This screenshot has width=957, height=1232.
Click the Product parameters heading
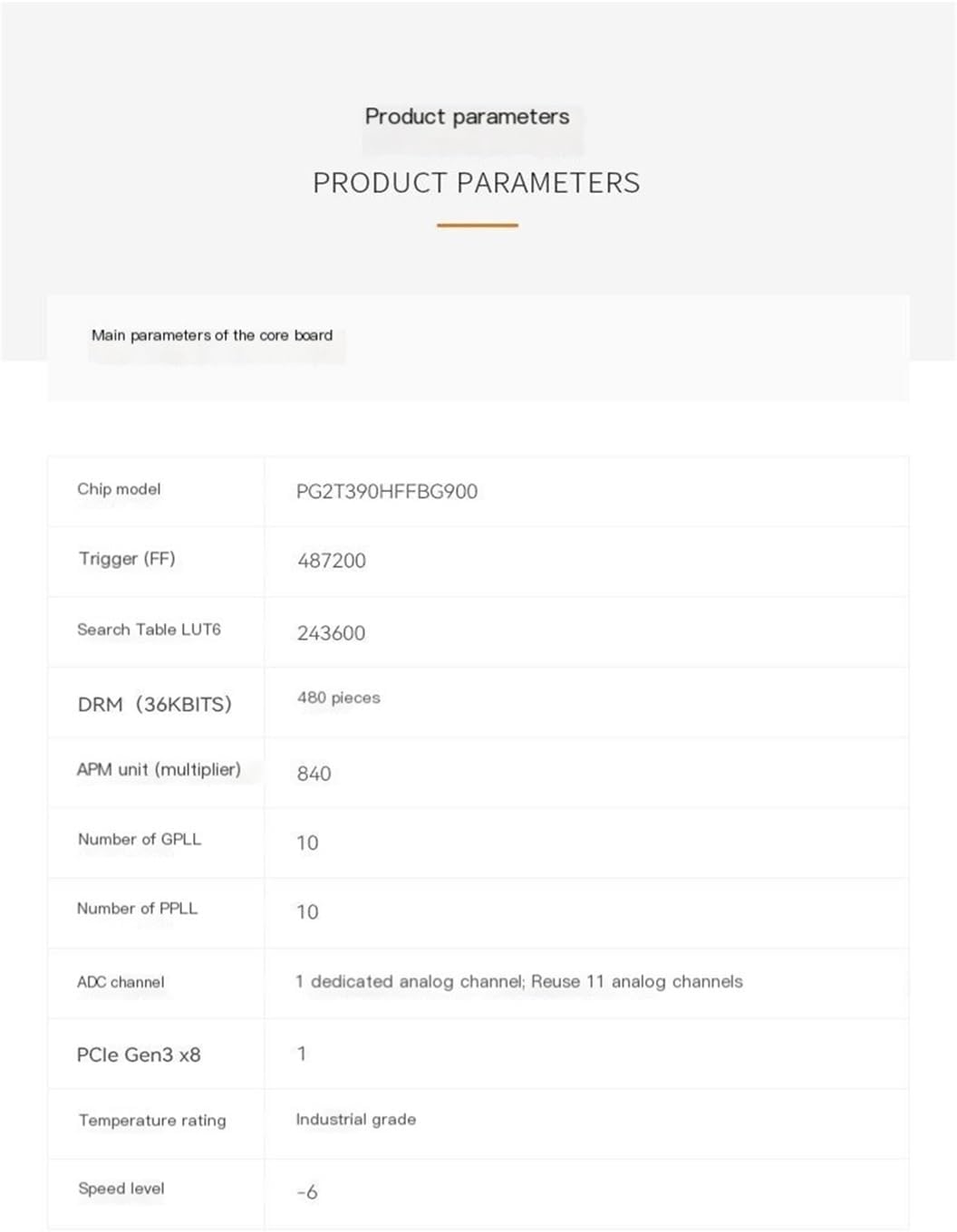coord(467,117)
